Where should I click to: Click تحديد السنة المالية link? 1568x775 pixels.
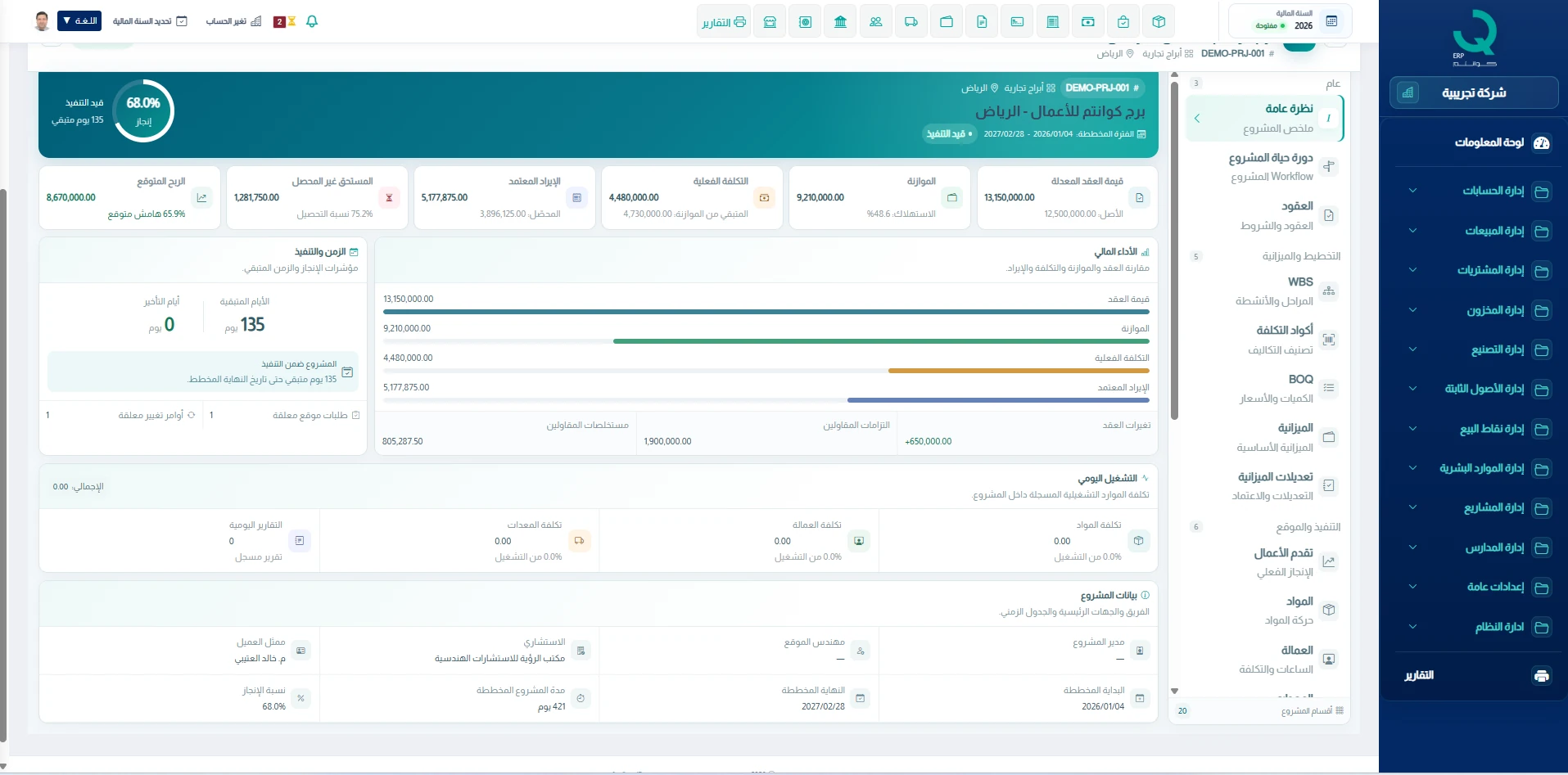(x=150, y=21)
